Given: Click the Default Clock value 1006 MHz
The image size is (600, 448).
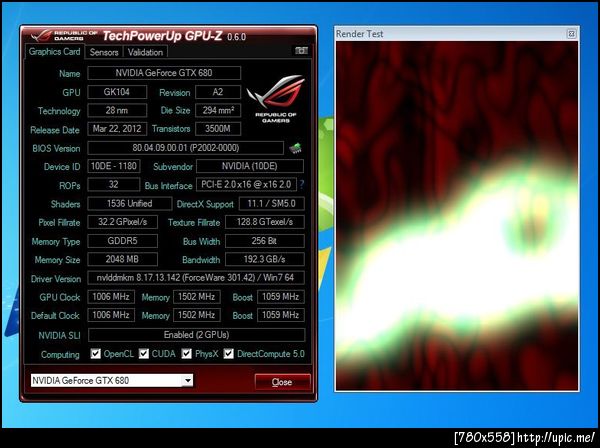Looking at the screenshot, I should (x=111, y=315).
